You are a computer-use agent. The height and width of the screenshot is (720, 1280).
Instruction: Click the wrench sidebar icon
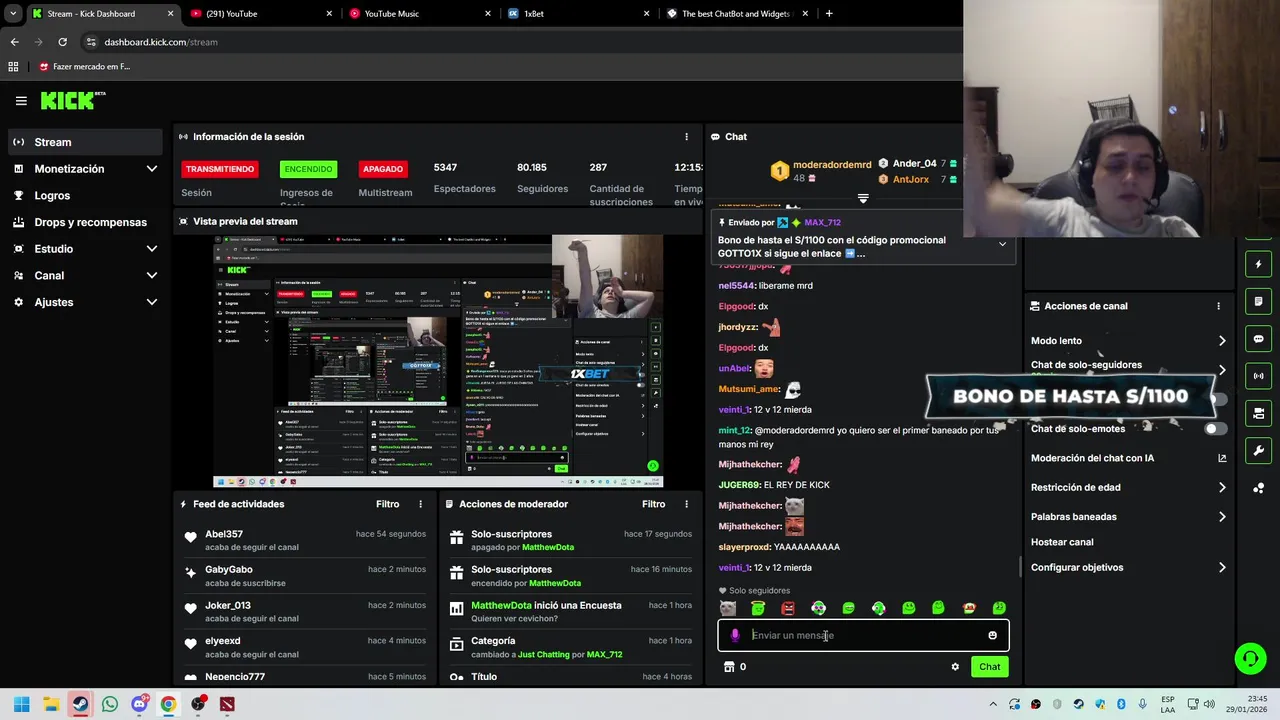pyautogui.click(x=1258, y=450)
